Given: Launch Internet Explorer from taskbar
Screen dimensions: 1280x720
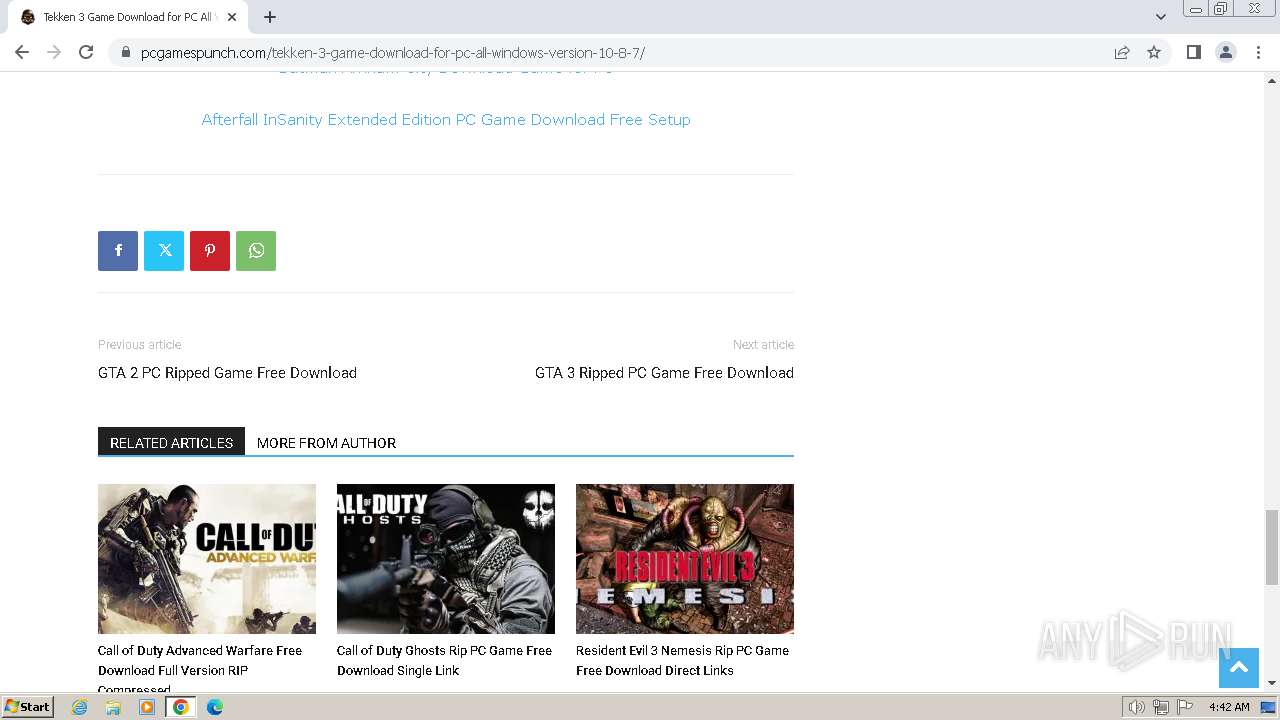Looking at the screenshot, I should pos(80,707).
